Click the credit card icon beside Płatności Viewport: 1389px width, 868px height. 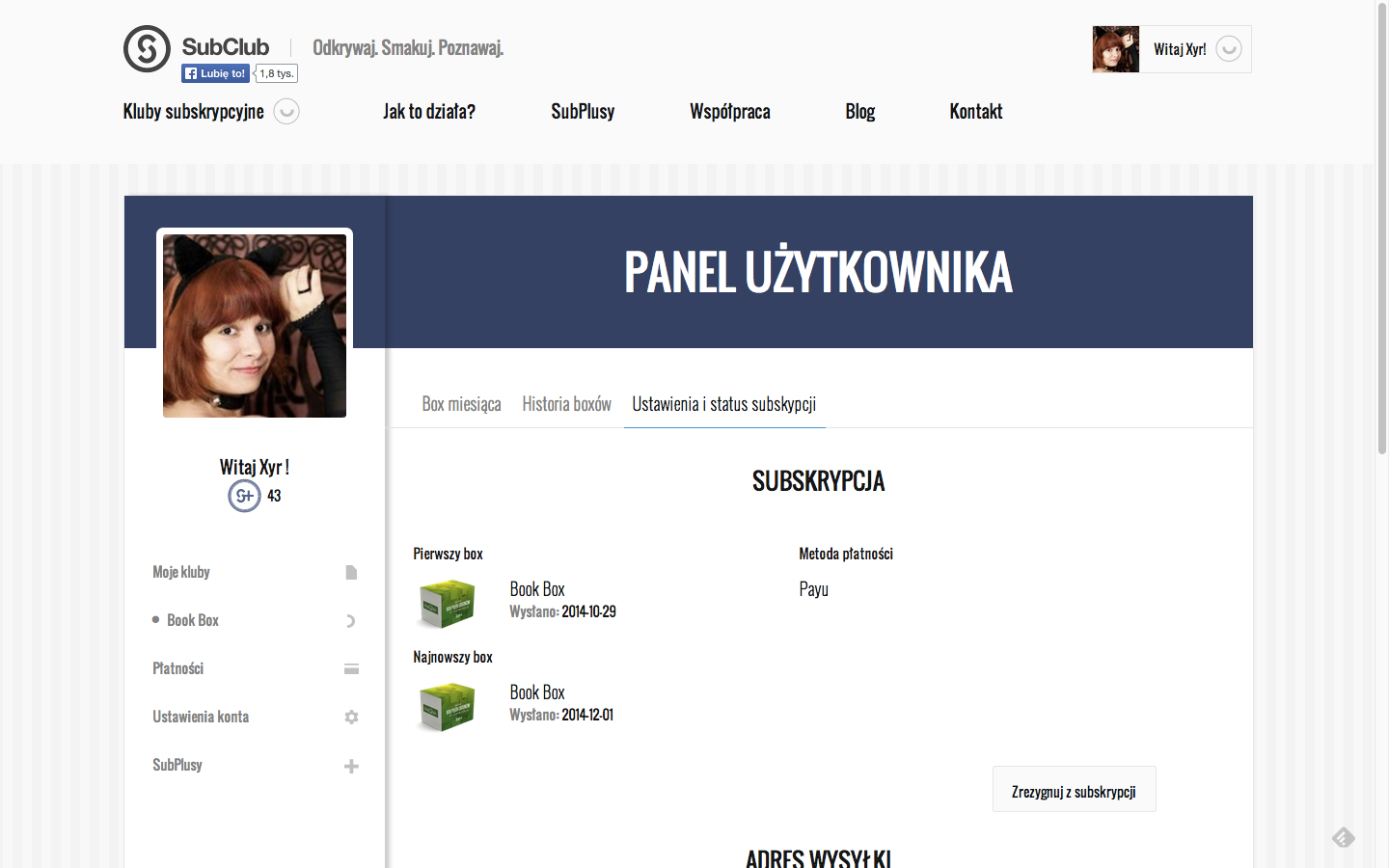click(x=351, y=669)
